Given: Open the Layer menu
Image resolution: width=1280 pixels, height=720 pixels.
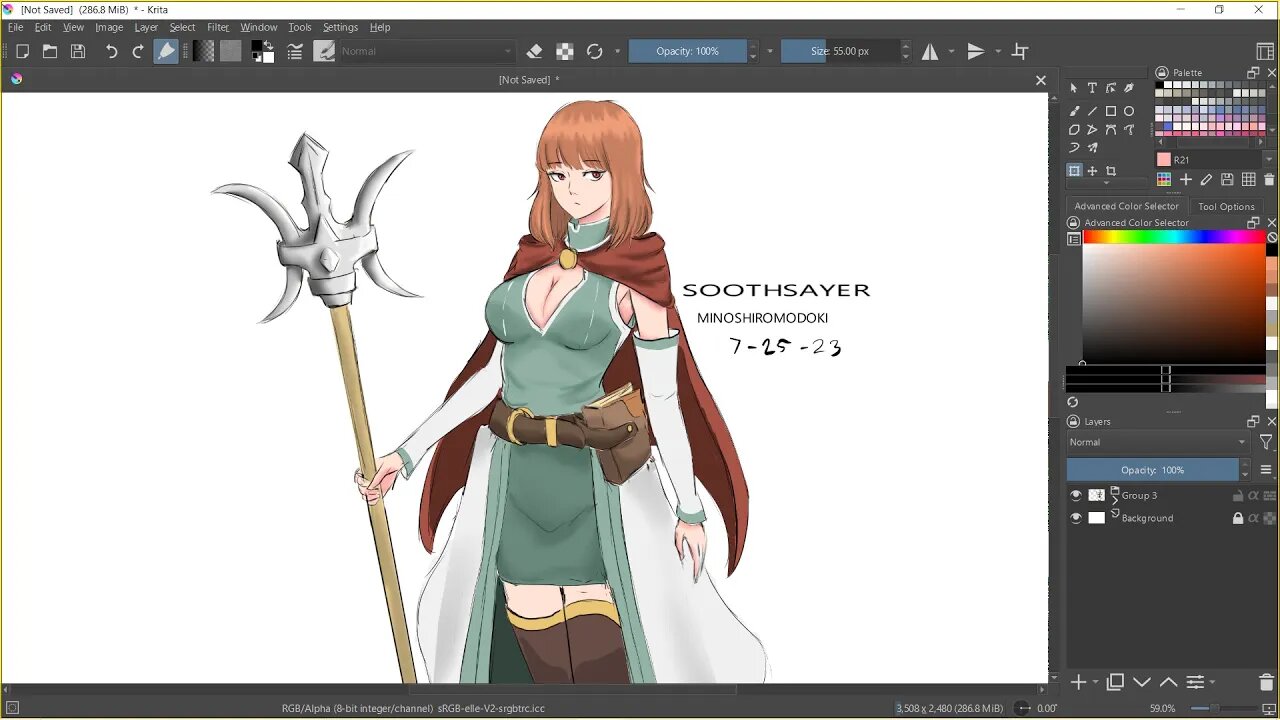Looking at the screenshot, I should tap(146, 27).
